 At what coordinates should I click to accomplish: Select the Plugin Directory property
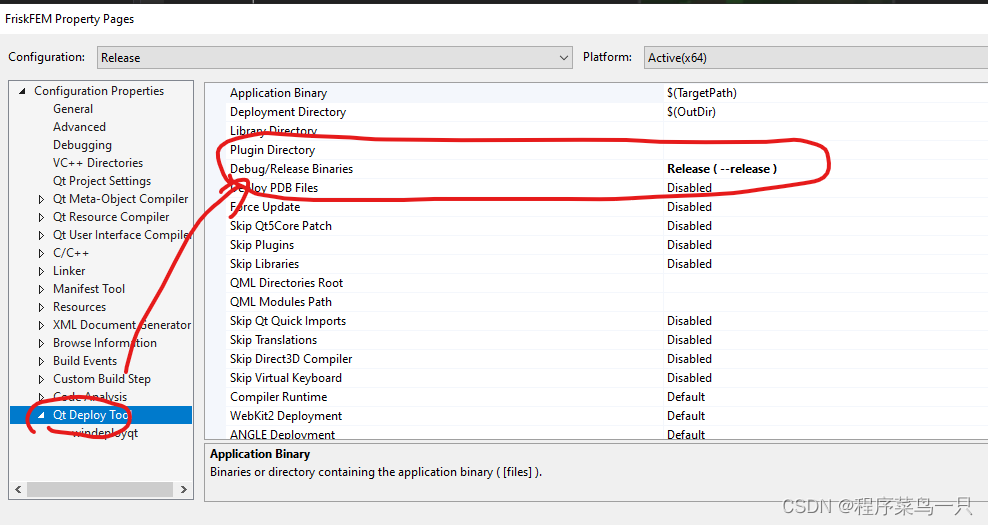coord(272,150)
